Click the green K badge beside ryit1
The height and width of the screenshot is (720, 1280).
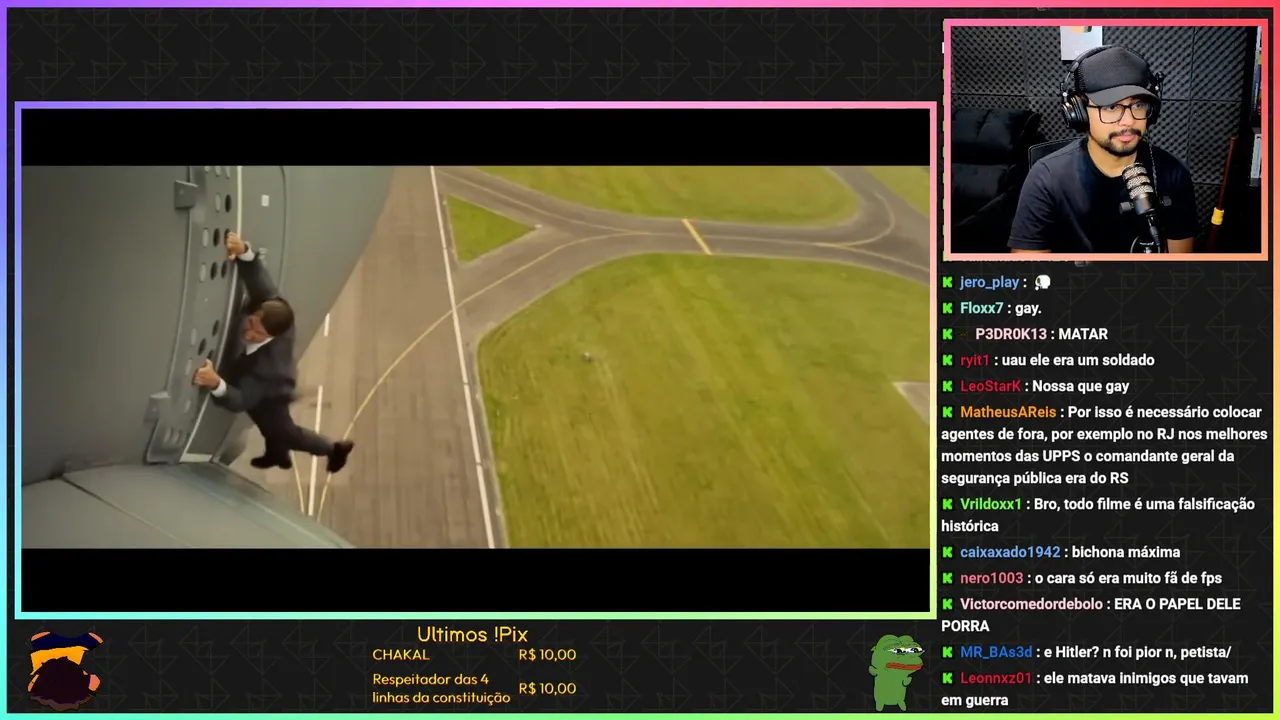[947, 360]
